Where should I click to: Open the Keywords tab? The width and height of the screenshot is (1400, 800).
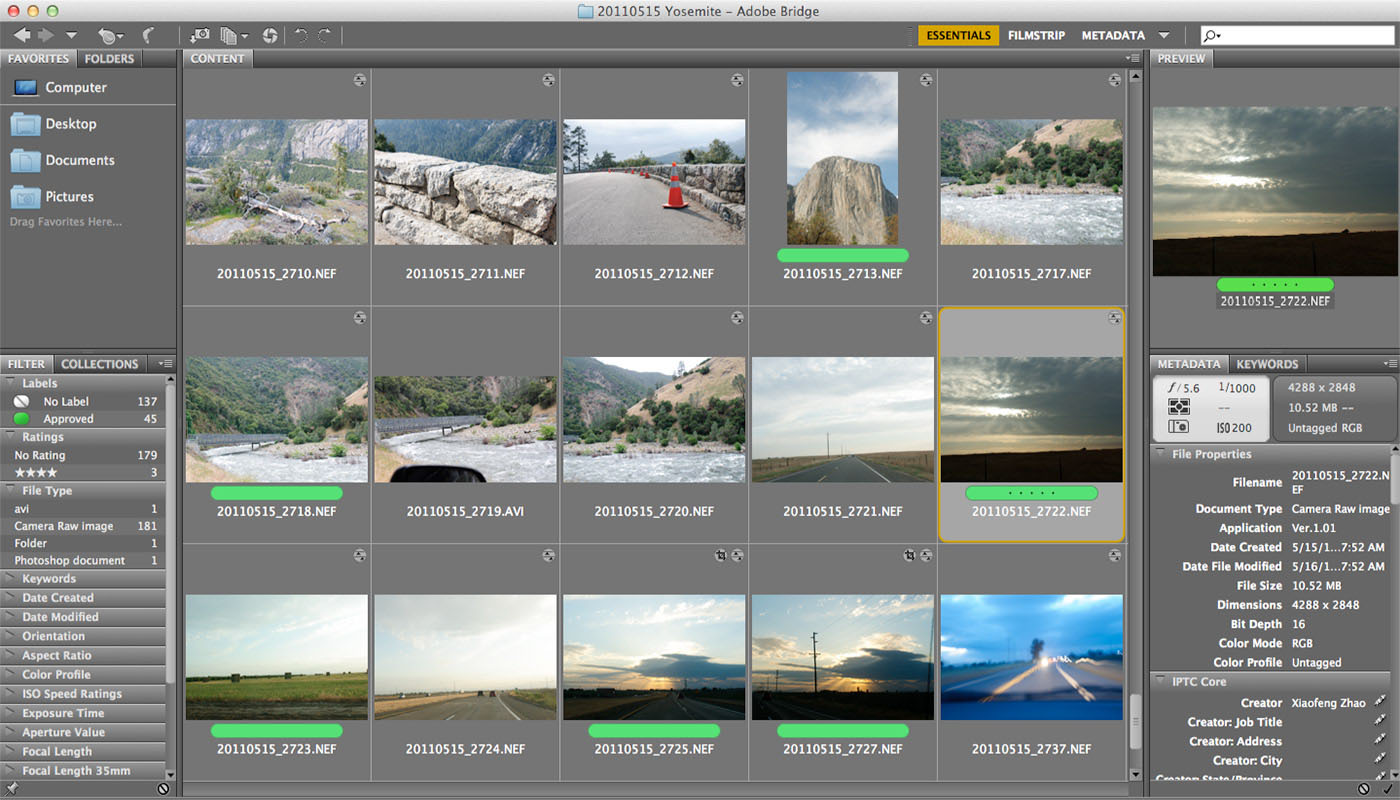click(x=1266, y=364)
